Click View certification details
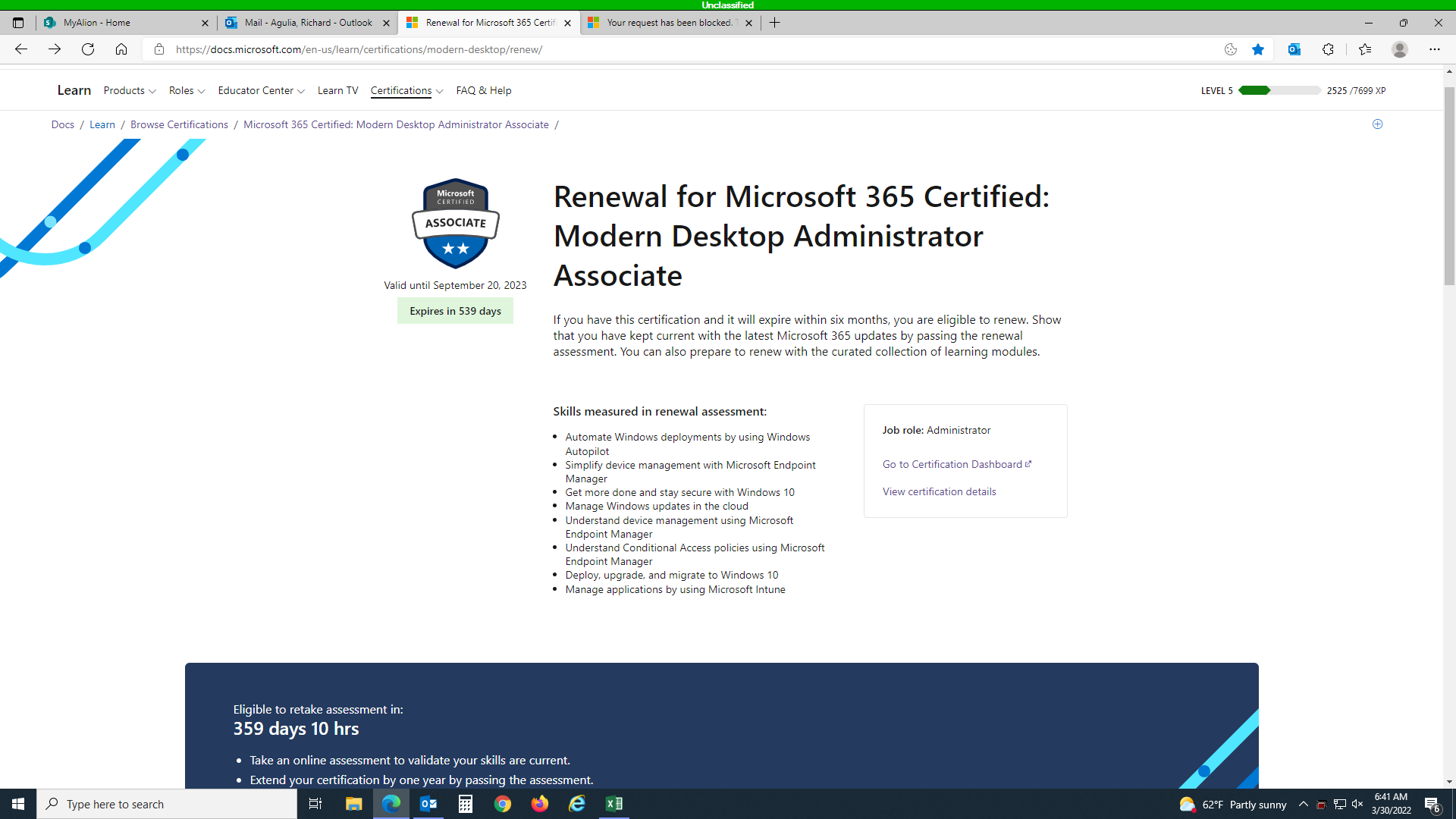1456x819 pixels. (940, 491)
